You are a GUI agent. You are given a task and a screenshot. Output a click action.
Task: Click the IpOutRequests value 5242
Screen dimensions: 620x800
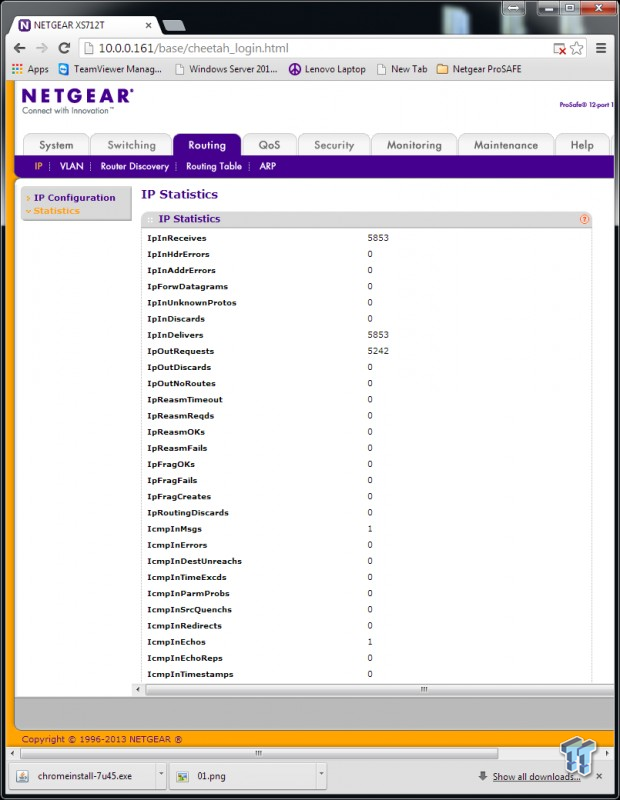pos(378,351)
